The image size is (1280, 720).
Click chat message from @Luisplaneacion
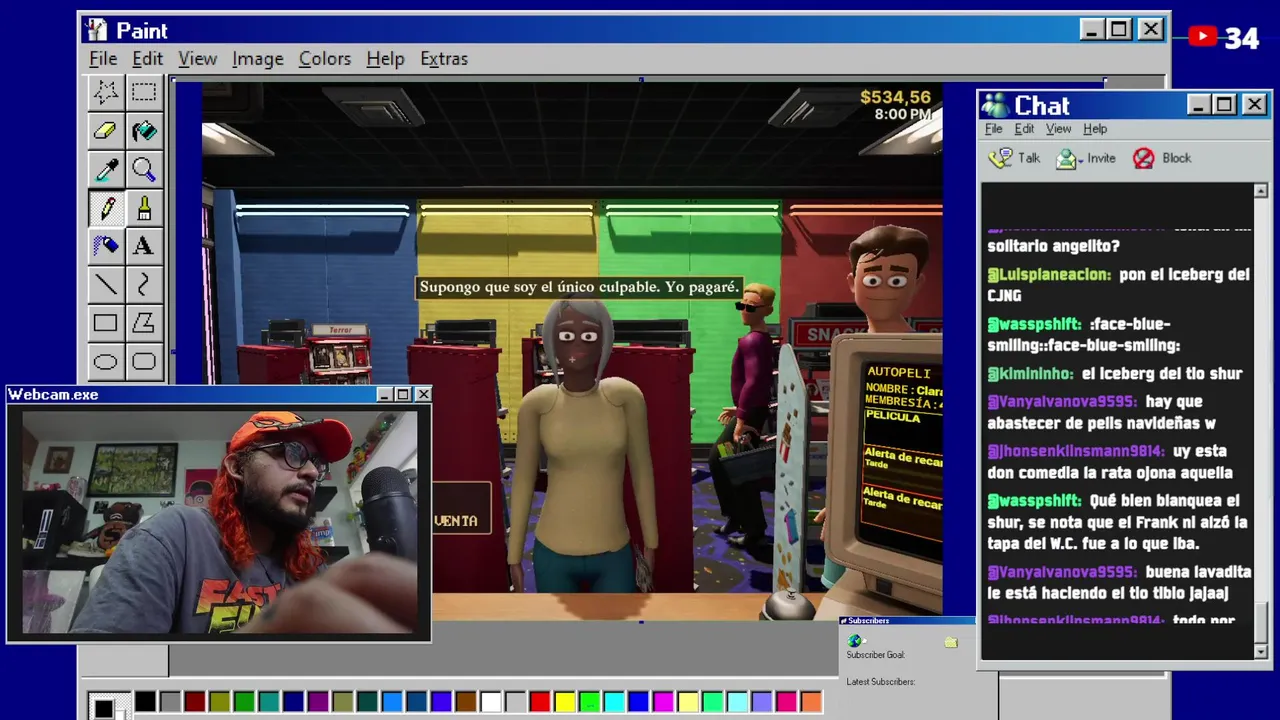pyautogui.click(x=1118, y=285)
